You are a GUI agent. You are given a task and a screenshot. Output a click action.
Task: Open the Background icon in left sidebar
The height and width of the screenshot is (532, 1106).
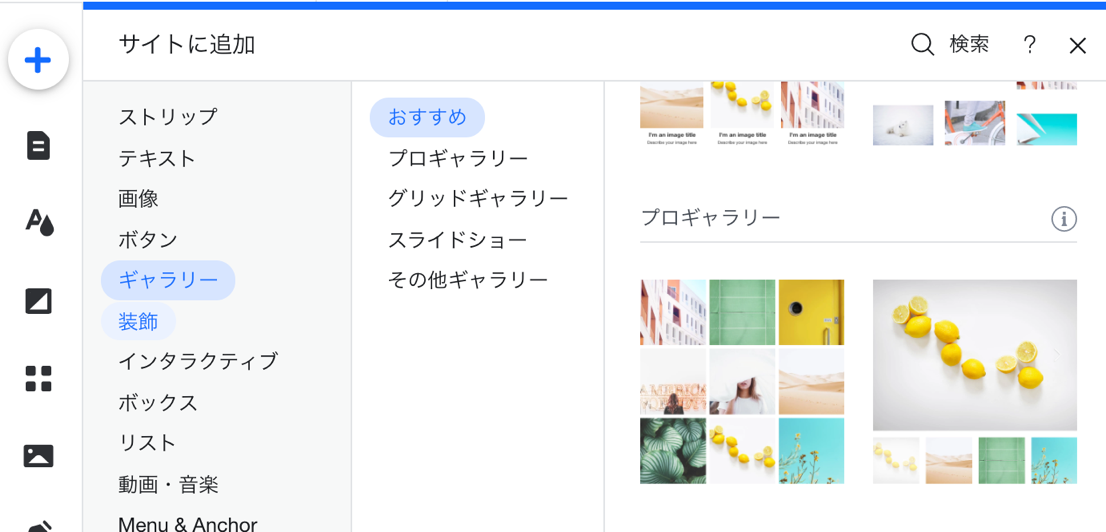(38, 300)
